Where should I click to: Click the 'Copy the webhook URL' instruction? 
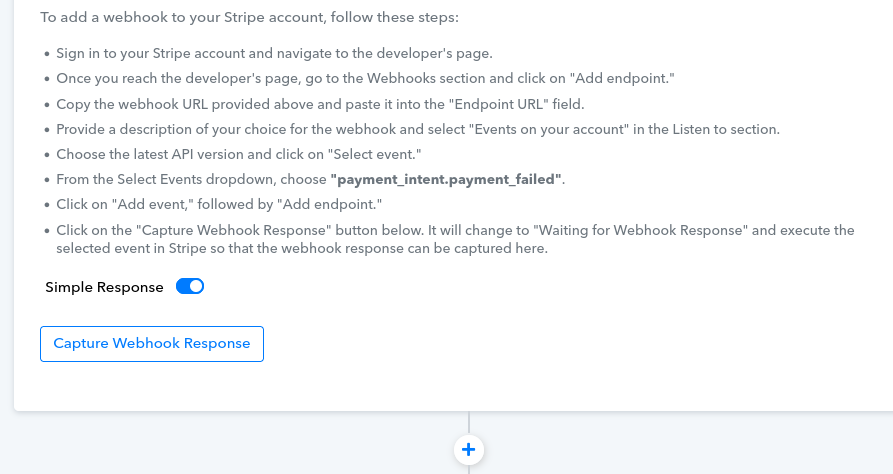pos(320,104)
